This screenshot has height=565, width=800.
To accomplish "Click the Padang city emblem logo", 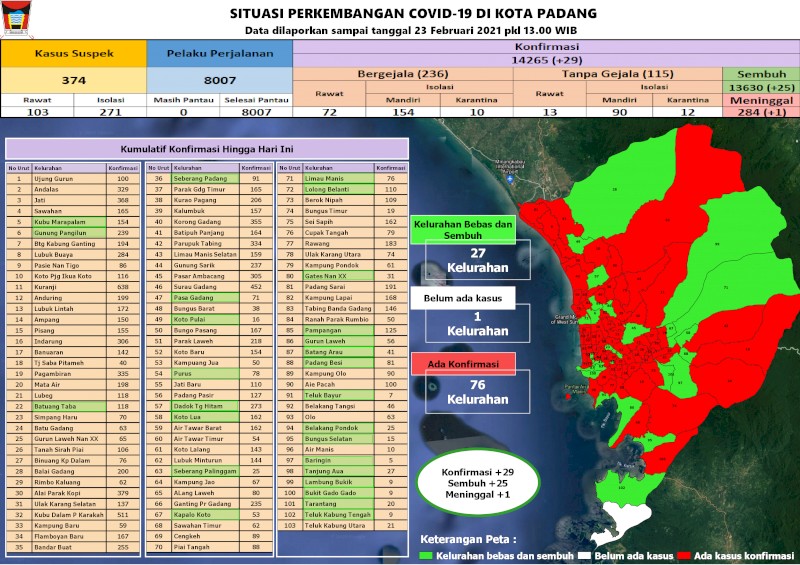I will 16,18.
